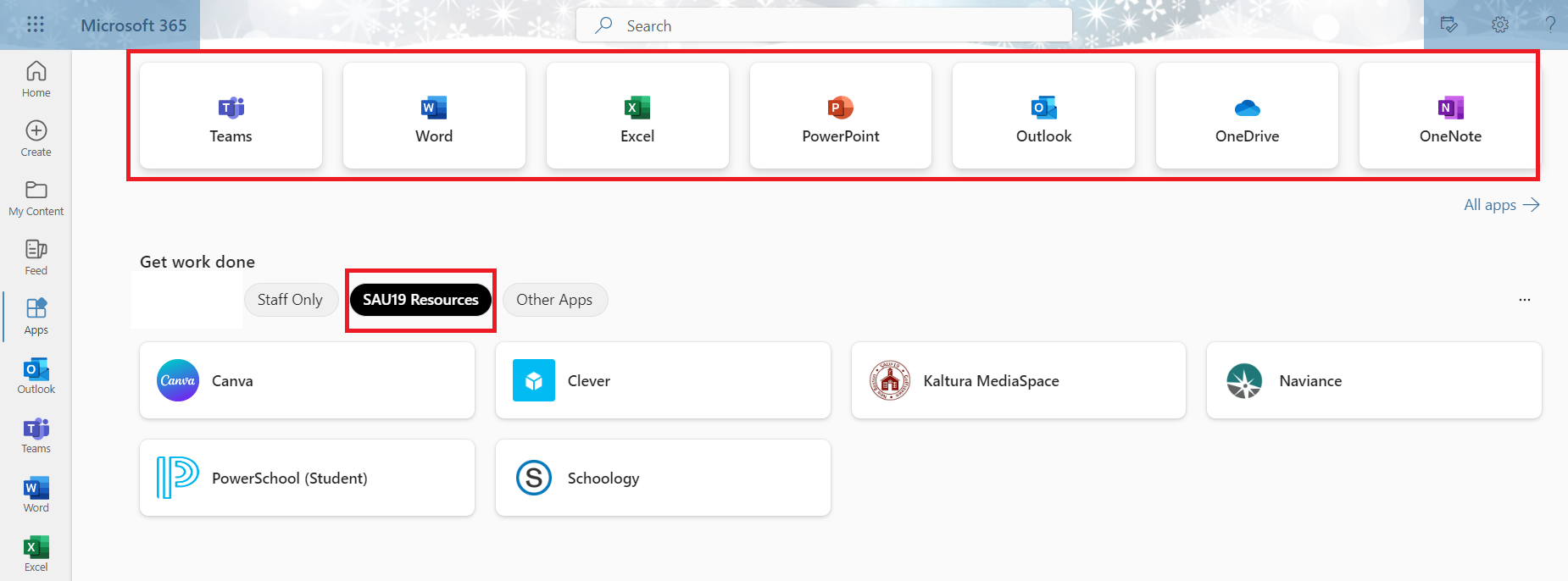The height and width of the screenshot is (581, 1568).
Task: Switch to the Staff Only tab
Action: 291,300
